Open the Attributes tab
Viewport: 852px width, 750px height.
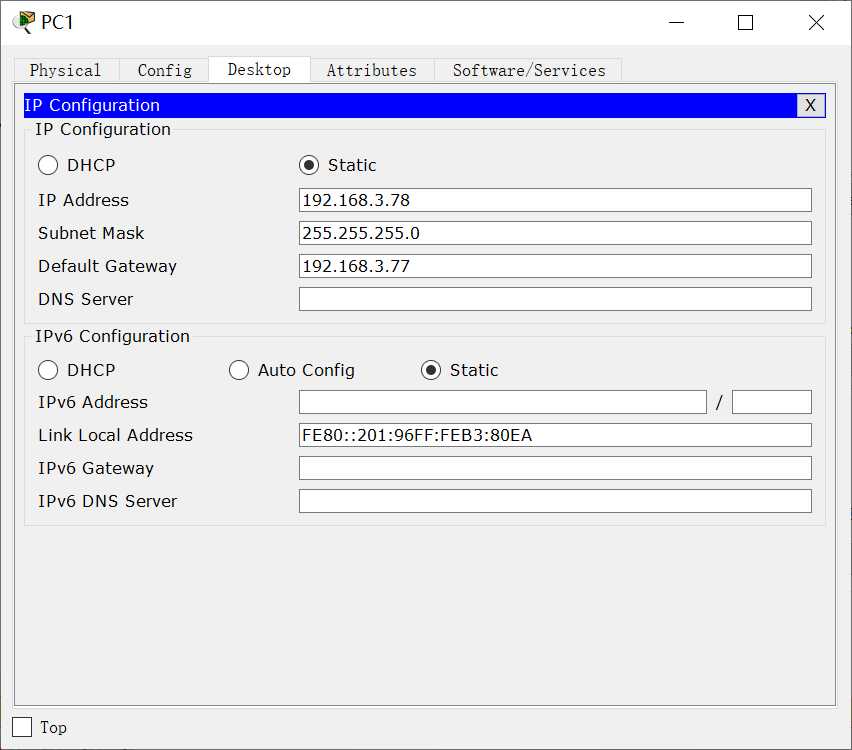372,70
